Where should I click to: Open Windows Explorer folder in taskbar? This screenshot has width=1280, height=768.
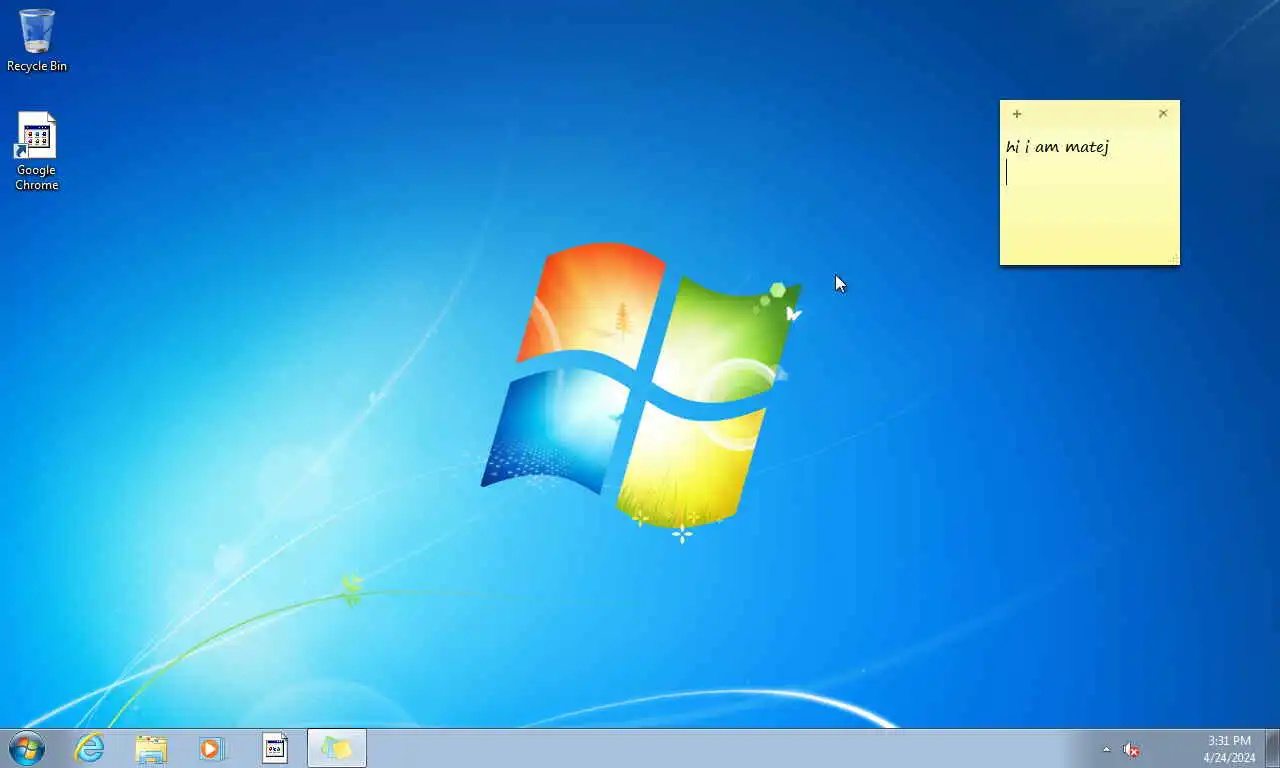tap(151, 748)
